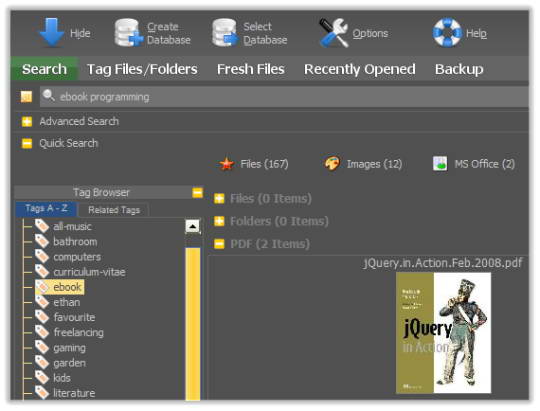Image resolution: width=540 pixels, height=411 pixels.
Task: Select jQuery.in.Action.Feb.2008.pdf file name
Action: [x=443, y=263]
